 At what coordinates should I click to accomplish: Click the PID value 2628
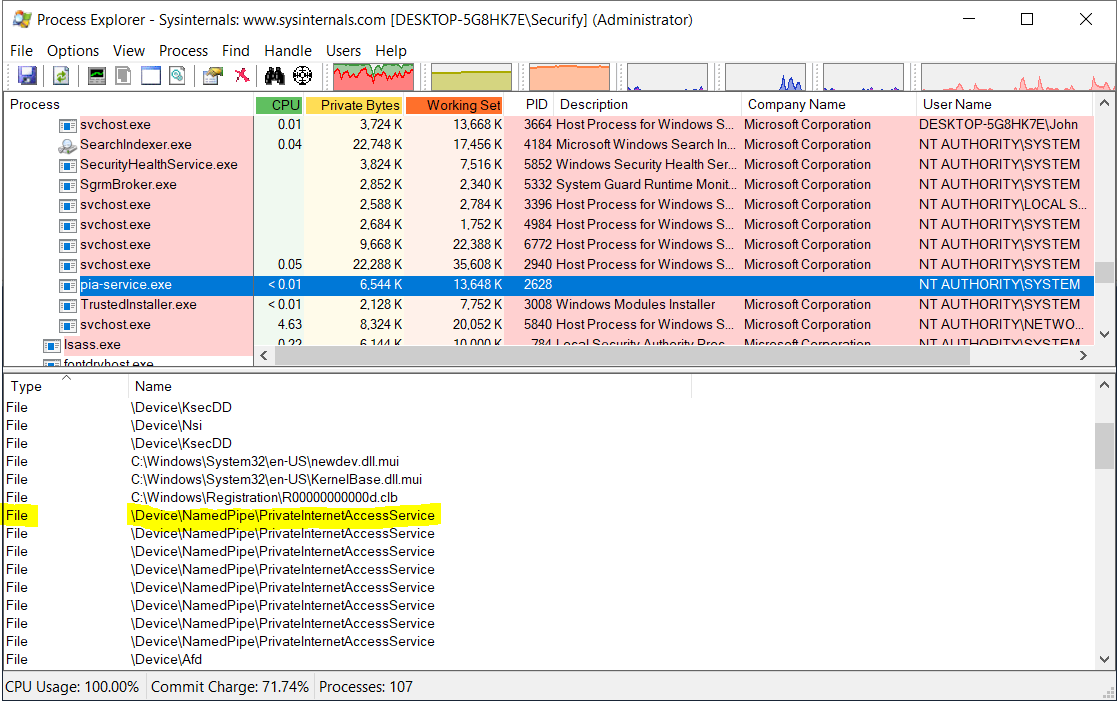538,285
